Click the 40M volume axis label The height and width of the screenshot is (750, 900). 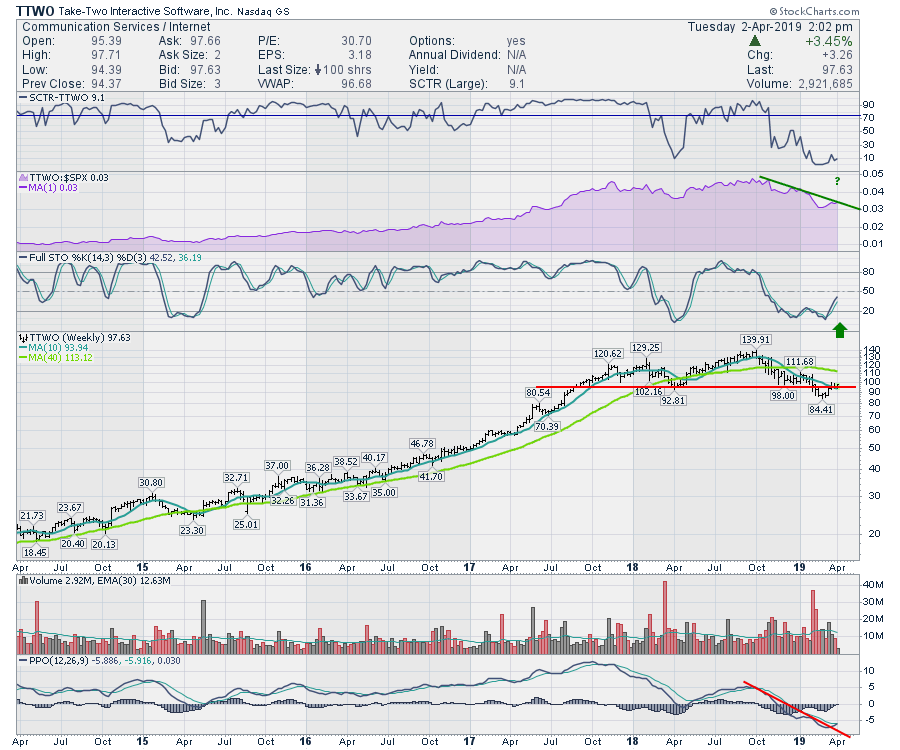coord(872,585)
